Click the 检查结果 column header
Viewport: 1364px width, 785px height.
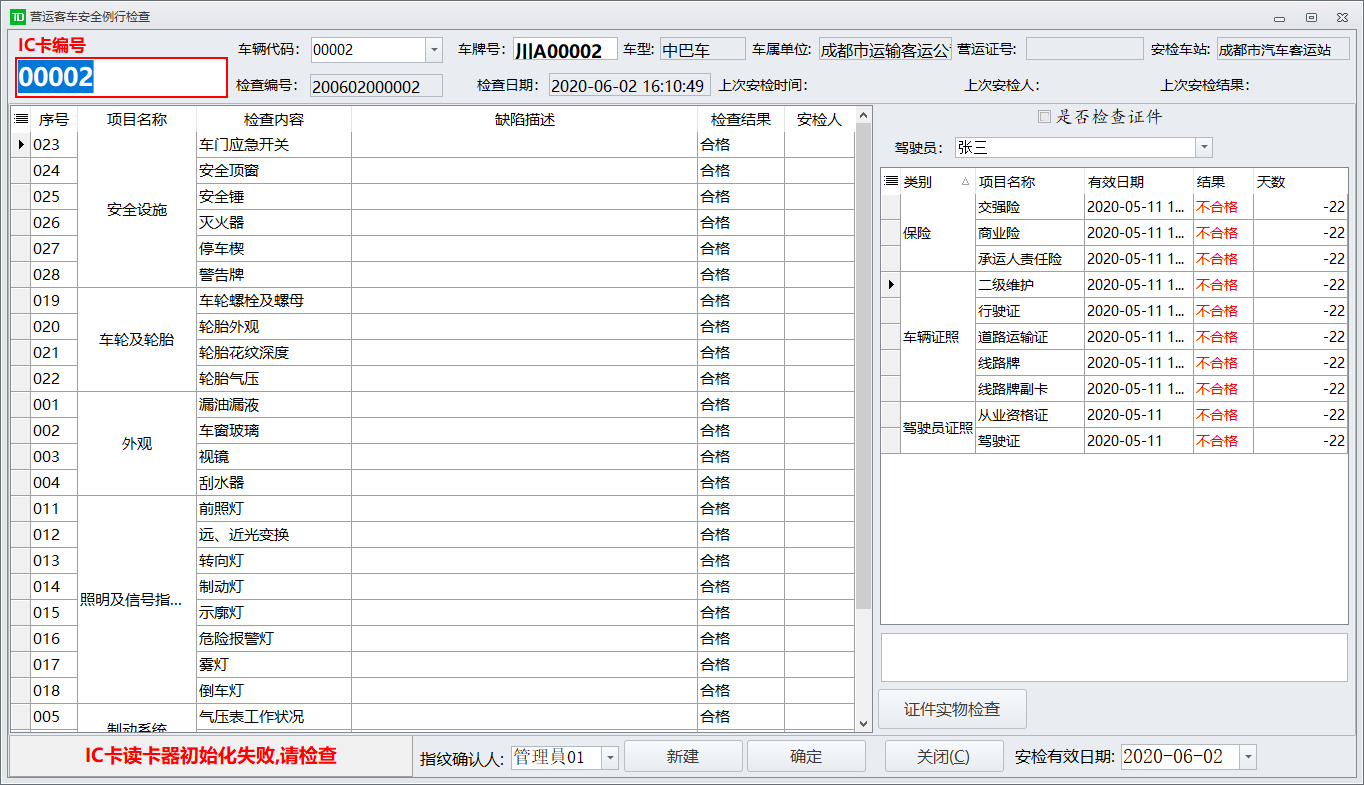740,119
